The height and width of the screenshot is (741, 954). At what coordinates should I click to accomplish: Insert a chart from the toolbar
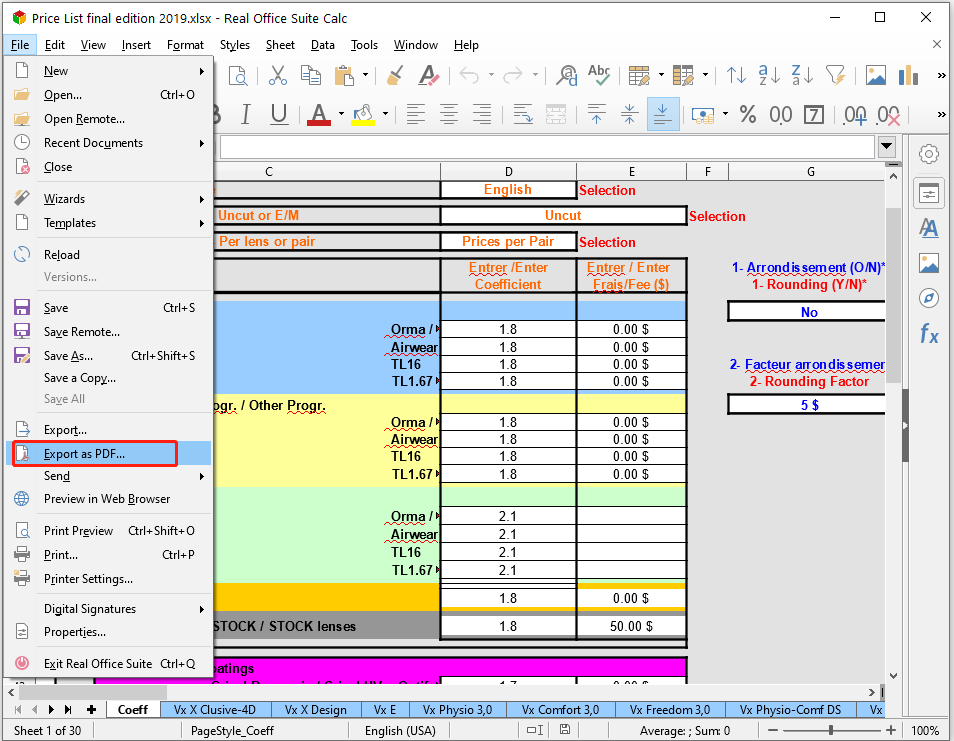pos(908,76)
